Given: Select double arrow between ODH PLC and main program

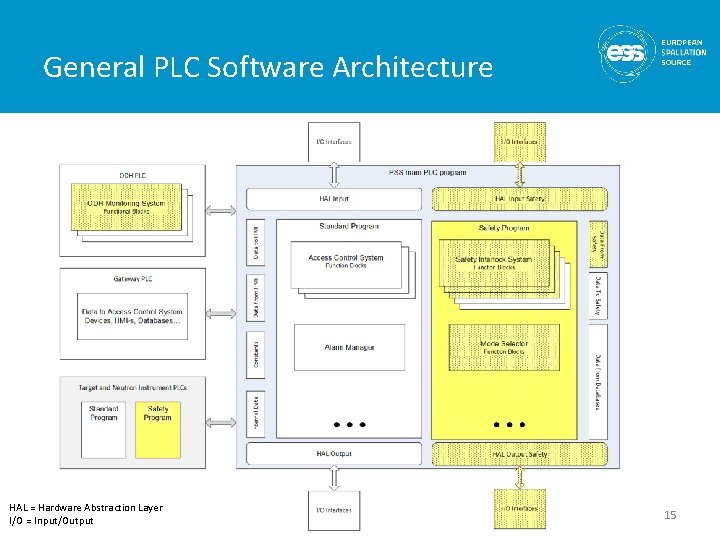Looking at the screenshot, I should (221, 211).
